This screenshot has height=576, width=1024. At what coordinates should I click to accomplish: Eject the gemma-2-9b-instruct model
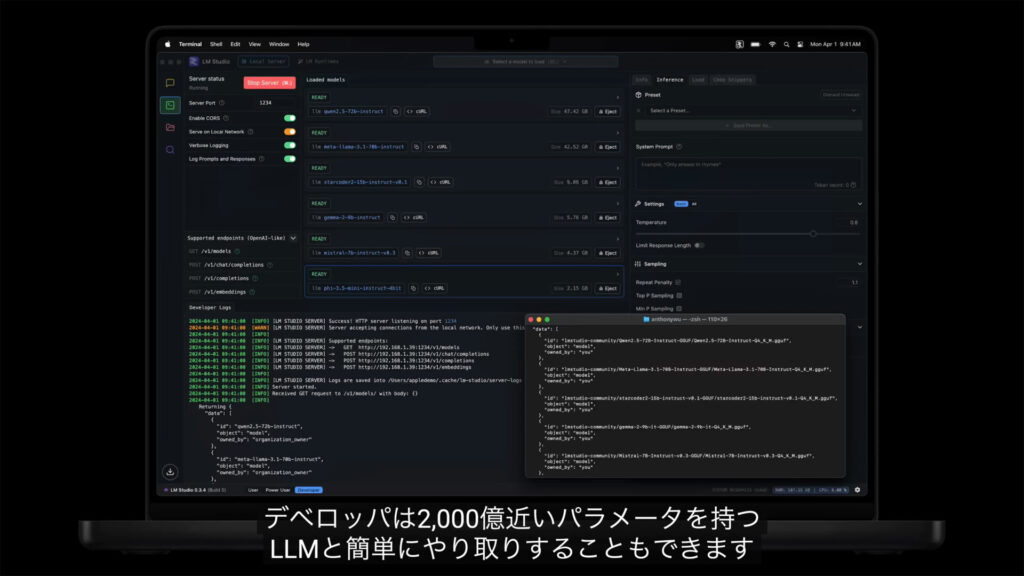(607, 217)
